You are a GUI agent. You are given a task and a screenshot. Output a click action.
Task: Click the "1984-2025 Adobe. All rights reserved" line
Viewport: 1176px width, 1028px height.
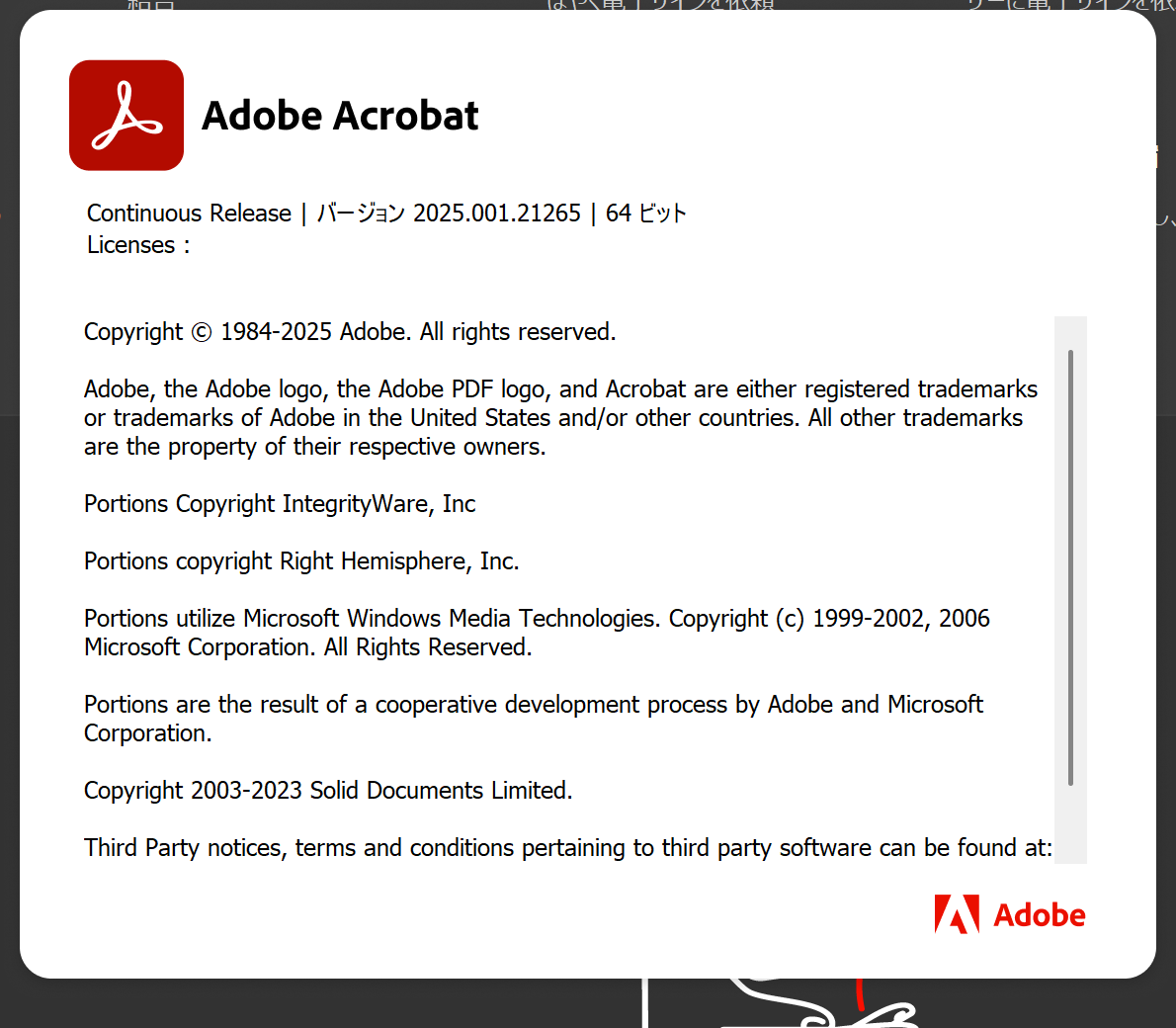(418, 332)
